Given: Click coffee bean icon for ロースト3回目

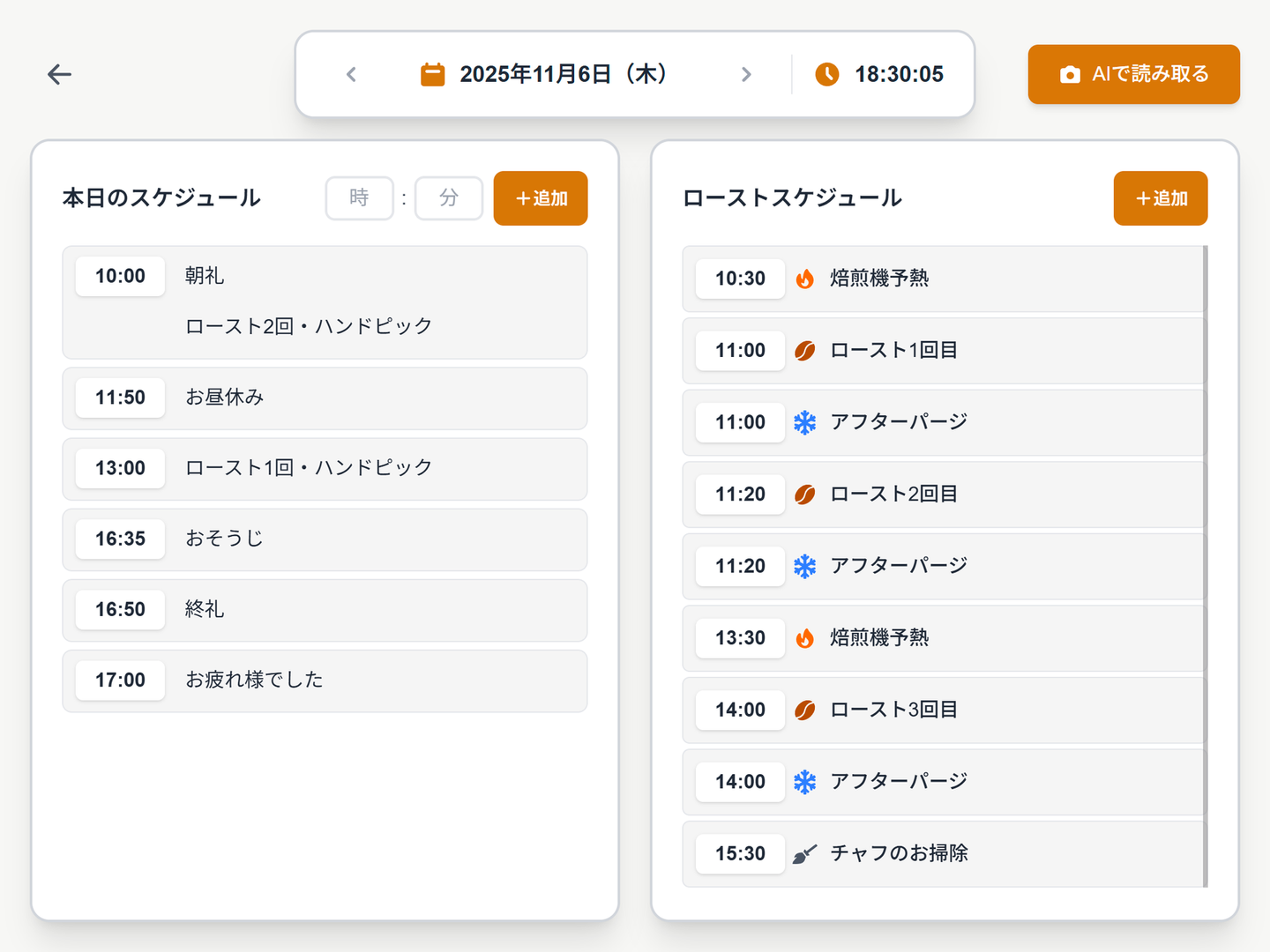Looking at the screenshot, I should (x=804, y=710).
